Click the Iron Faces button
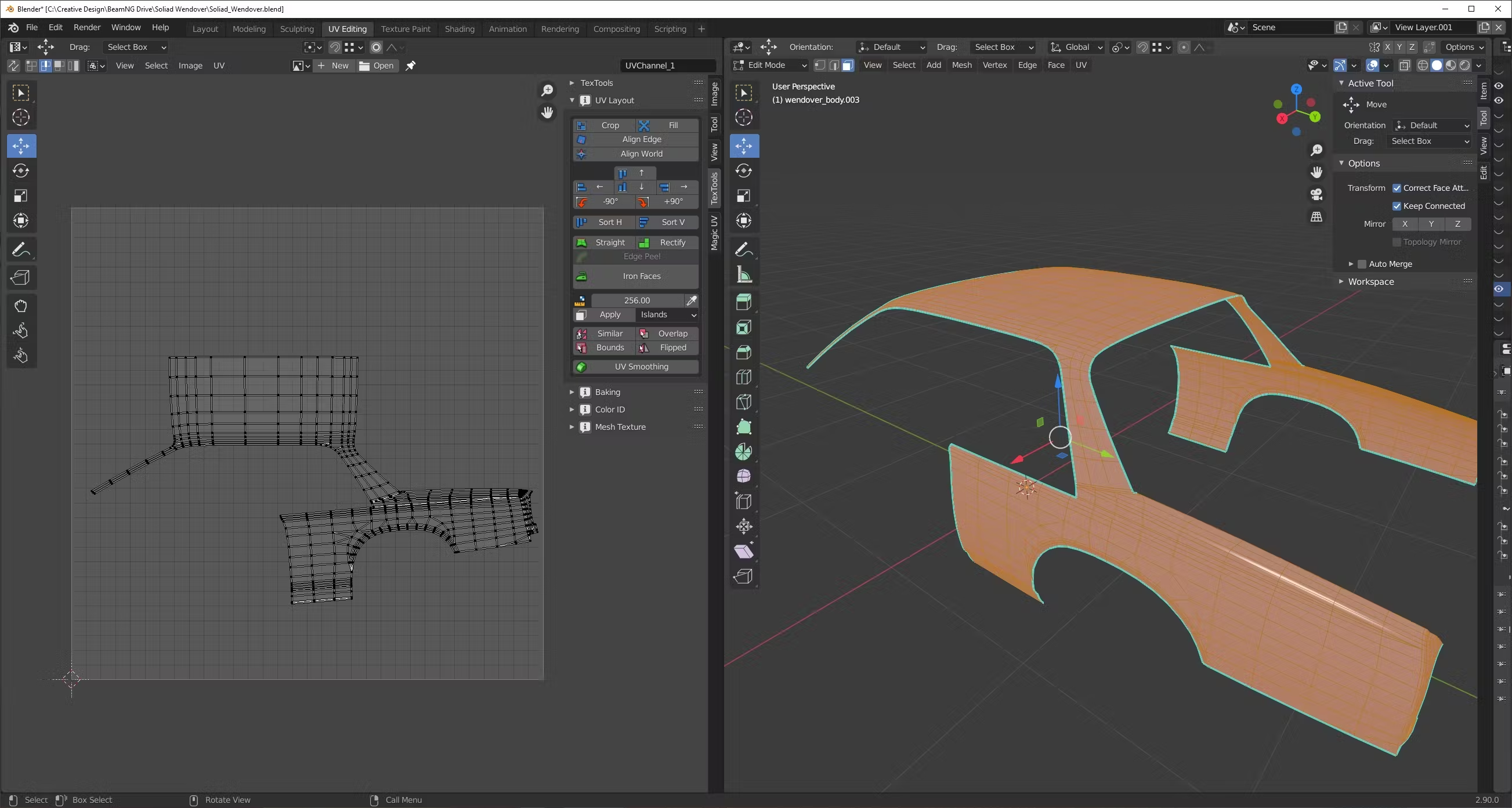 641,276
